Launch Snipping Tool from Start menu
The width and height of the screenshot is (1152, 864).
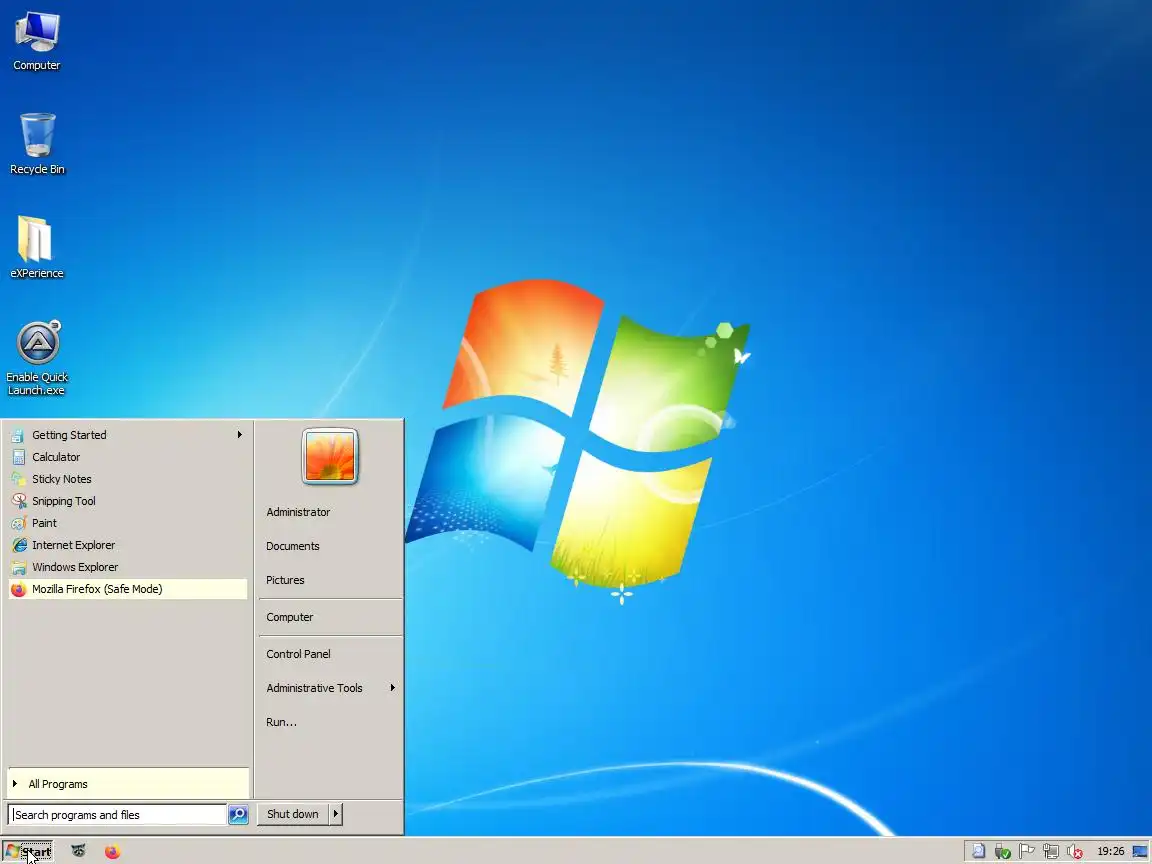tap(128, 501)
